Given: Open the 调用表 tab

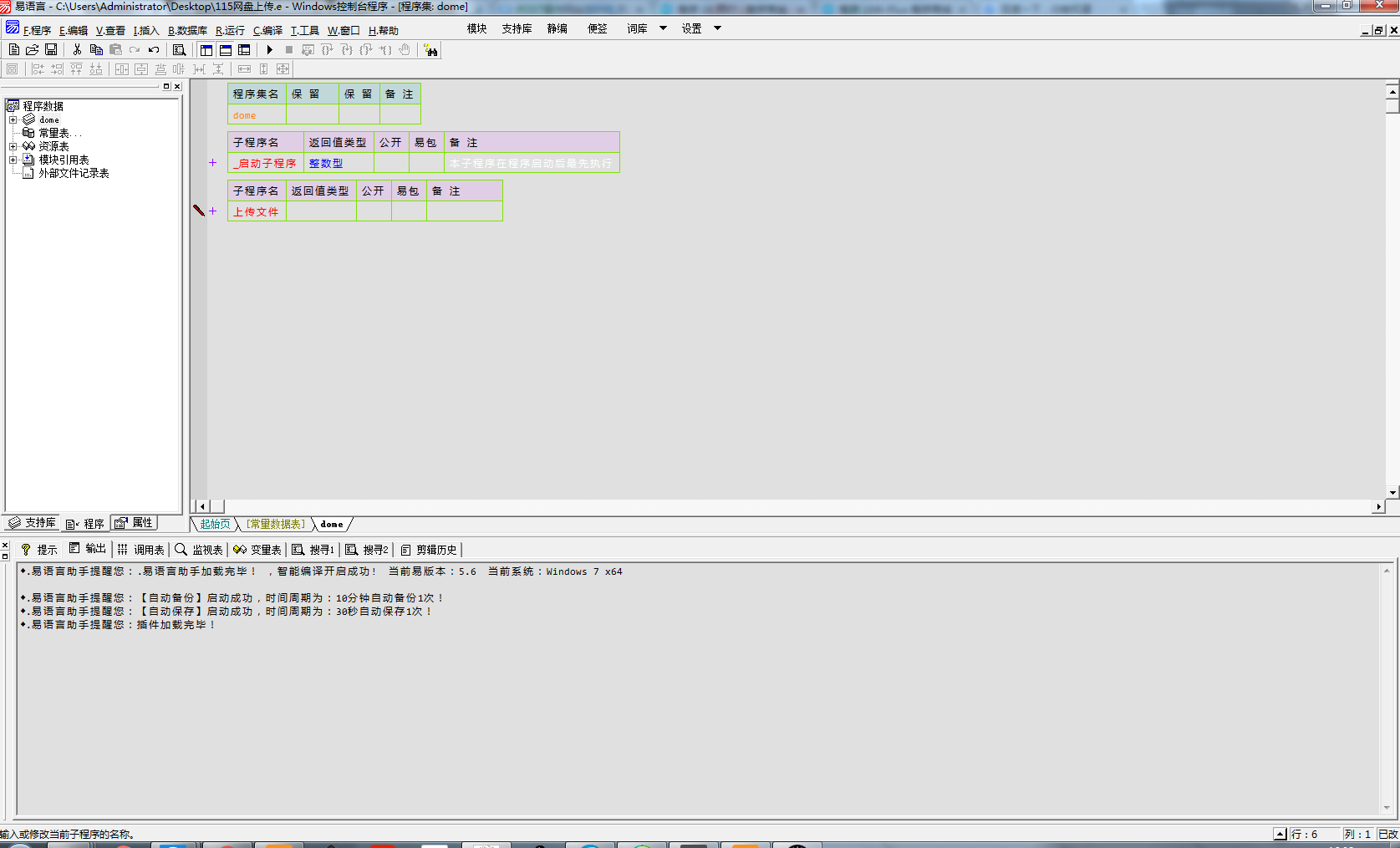Looking at the screenshot, I should [141, 550].
